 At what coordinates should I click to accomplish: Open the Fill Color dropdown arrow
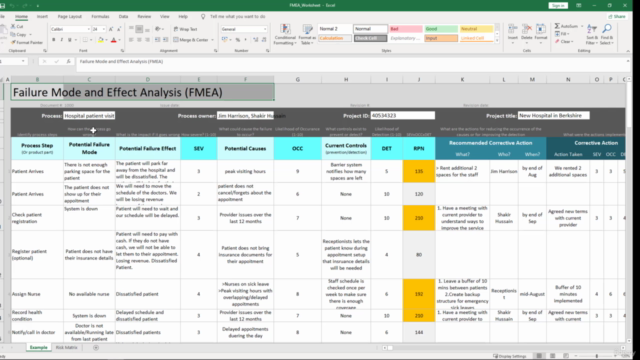click(106, 40)
